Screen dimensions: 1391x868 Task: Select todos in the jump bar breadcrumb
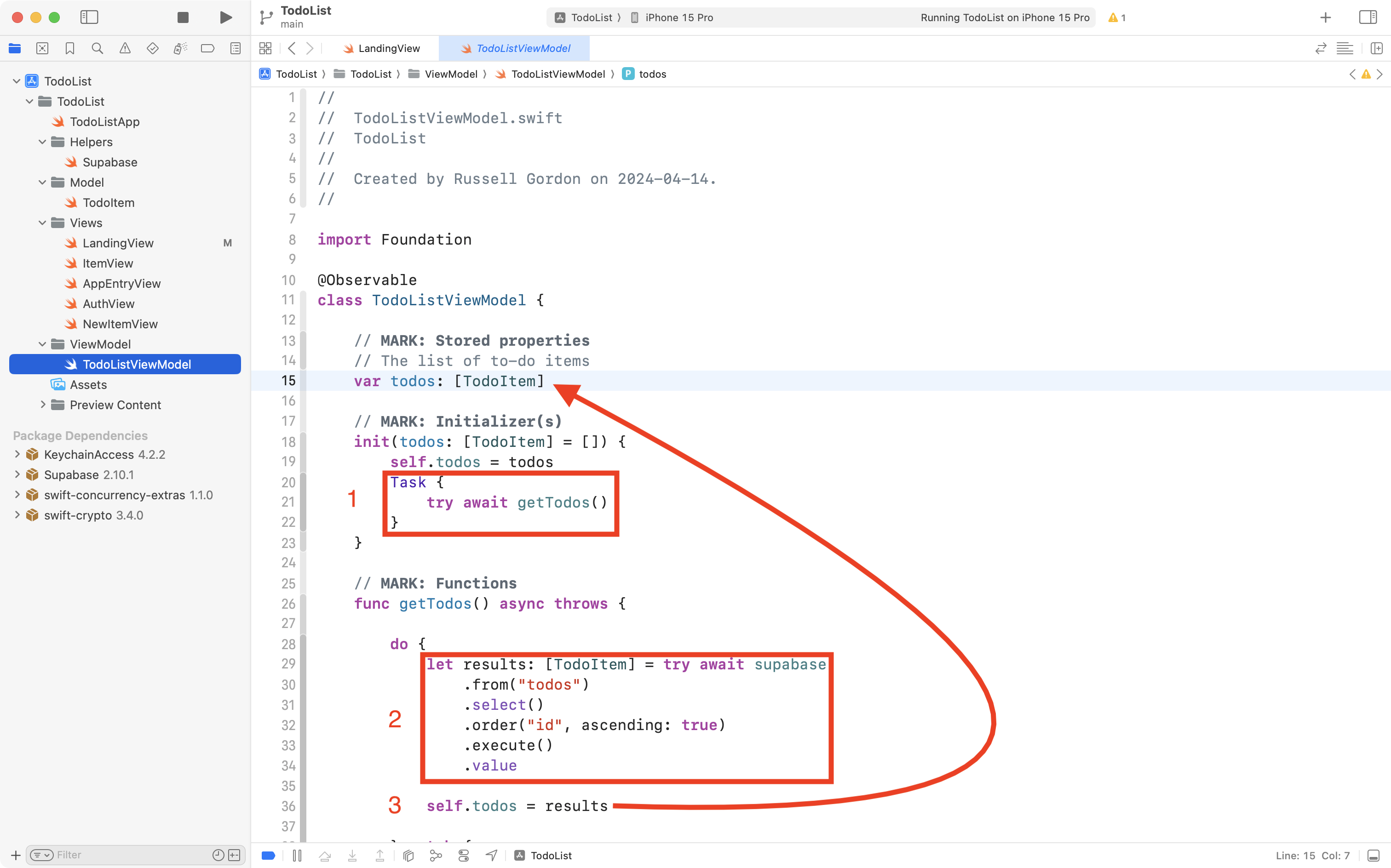tap(652, 74)
